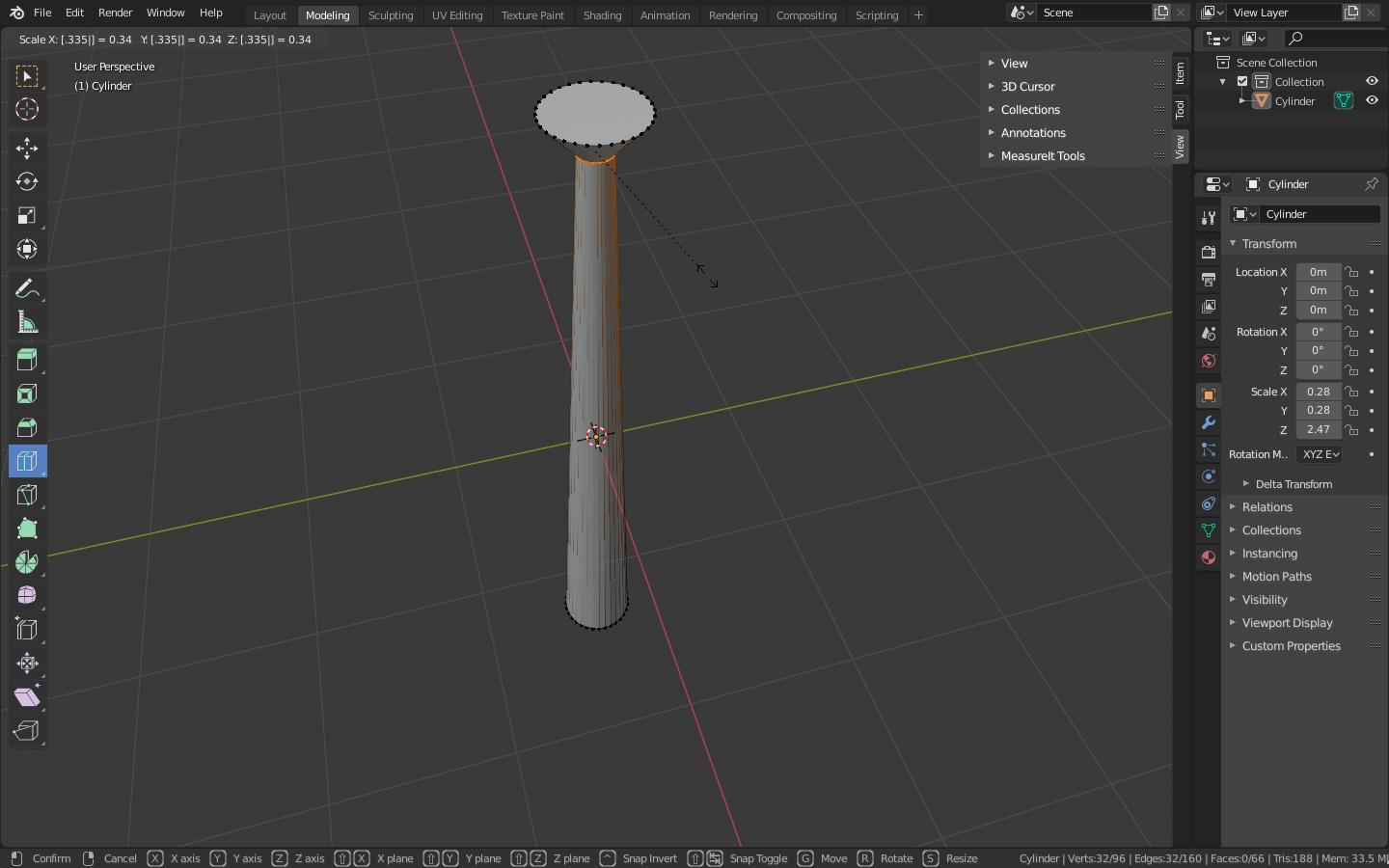Select the Rip Region tool
The image size is (1389, 868).
pyautogui.click(x=27, y=731)
